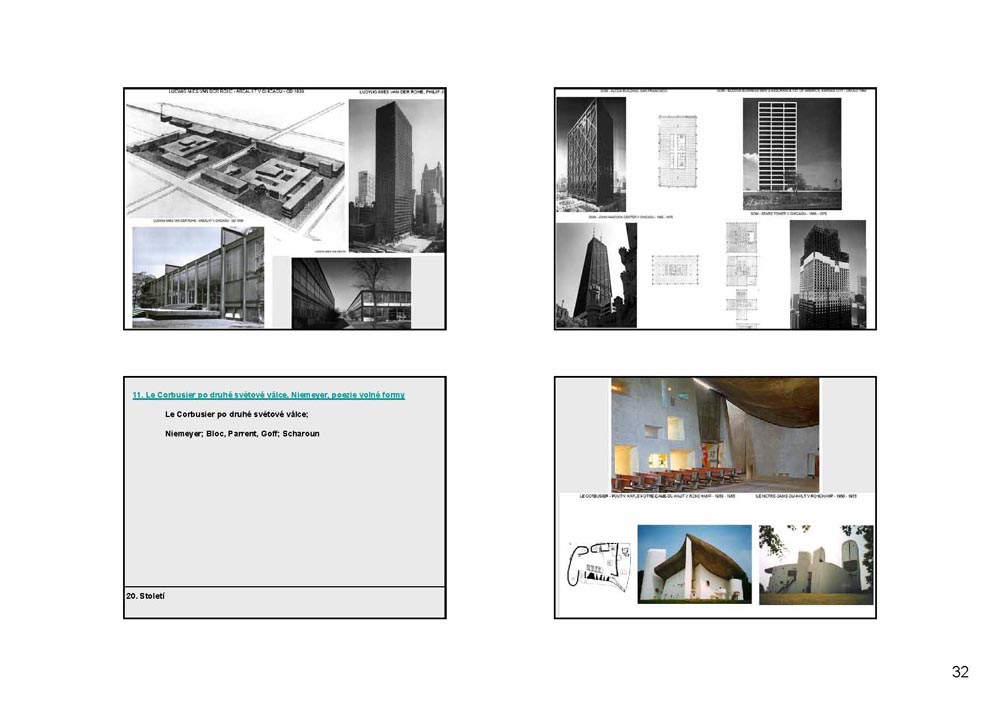Select the cross-braced facade building photo on SOM slide

pyautogui.click(x=591, y=154)
